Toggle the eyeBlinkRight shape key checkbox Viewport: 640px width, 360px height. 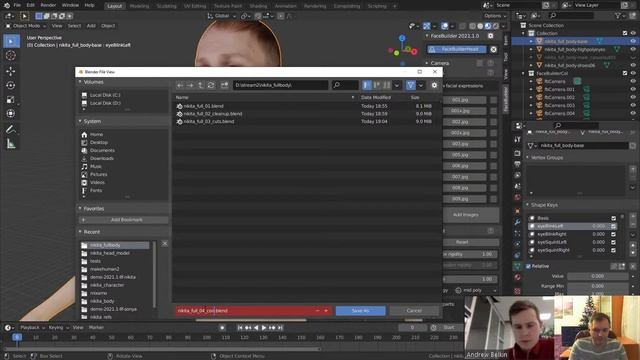click(x=613, y=234)
